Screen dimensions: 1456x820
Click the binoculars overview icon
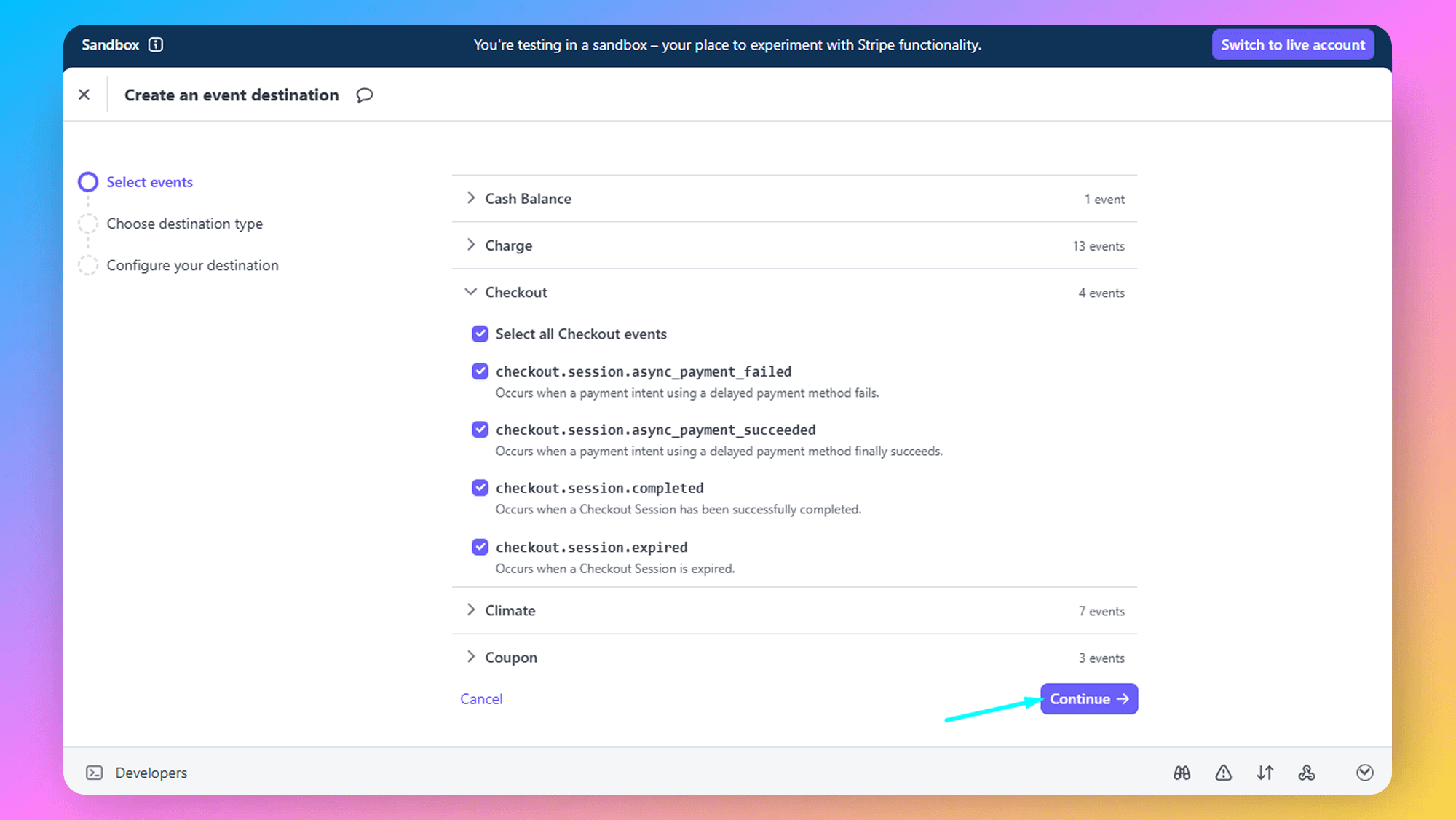point(1182,773)
